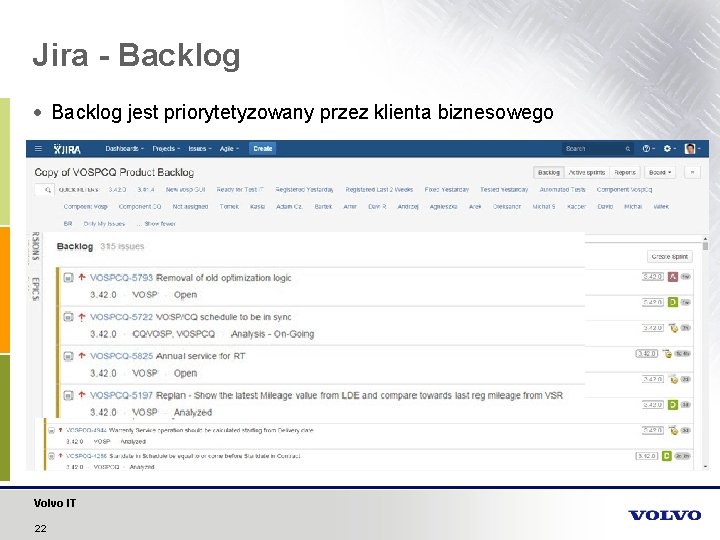720x540 pixels.
Task: Toggle the Component Vosp quick filter
Action: (85, 207)
